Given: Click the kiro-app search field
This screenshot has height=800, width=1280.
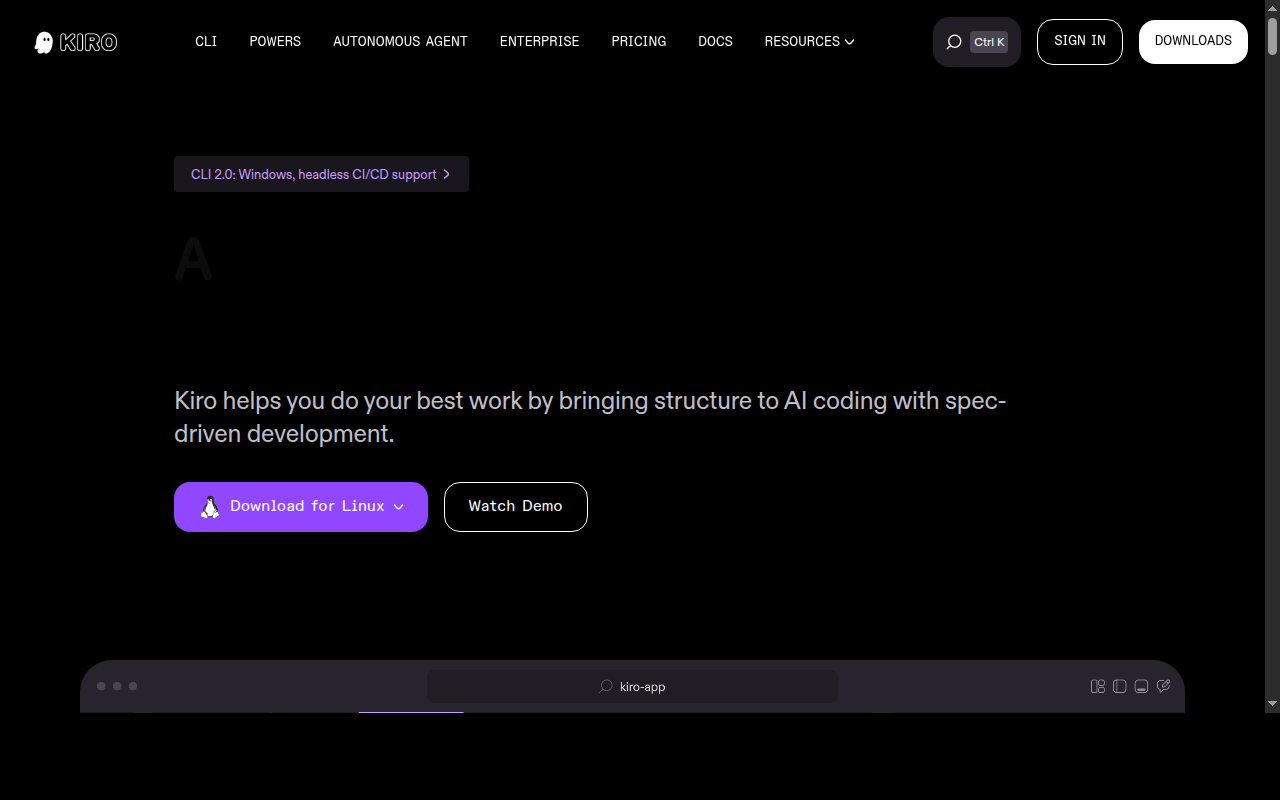Looking at the screenshot, I should 632,686.
